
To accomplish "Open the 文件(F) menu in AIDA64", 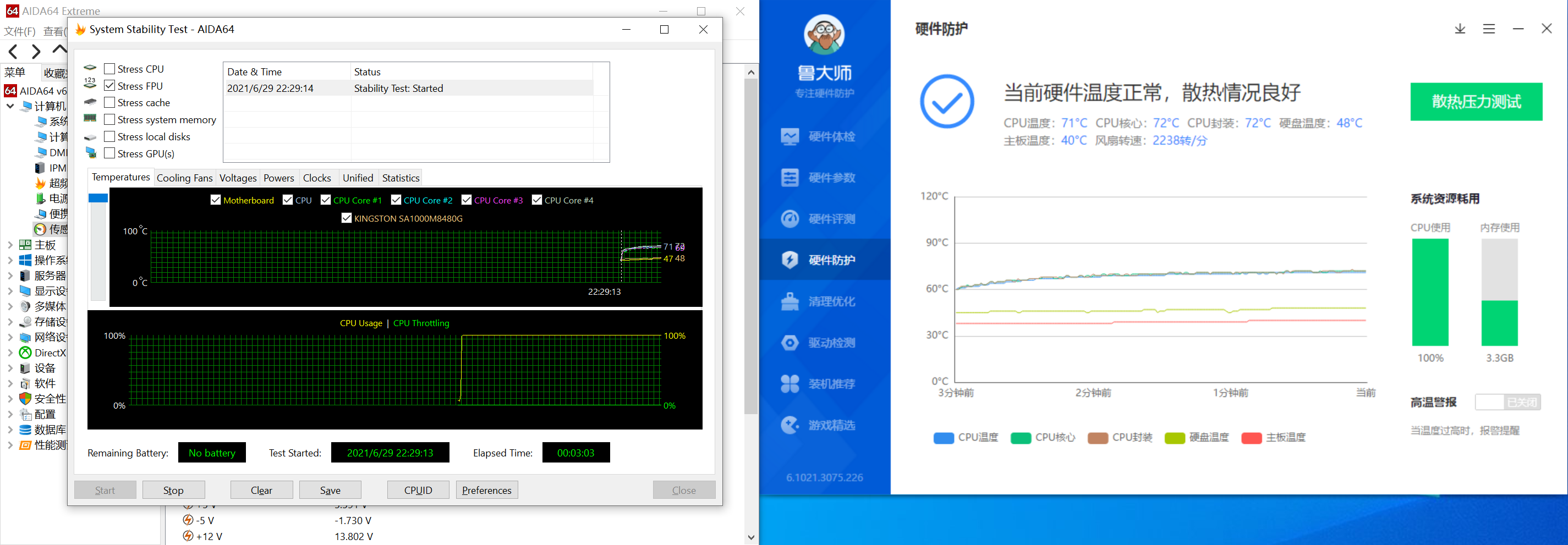I will (x=20, y=31).
